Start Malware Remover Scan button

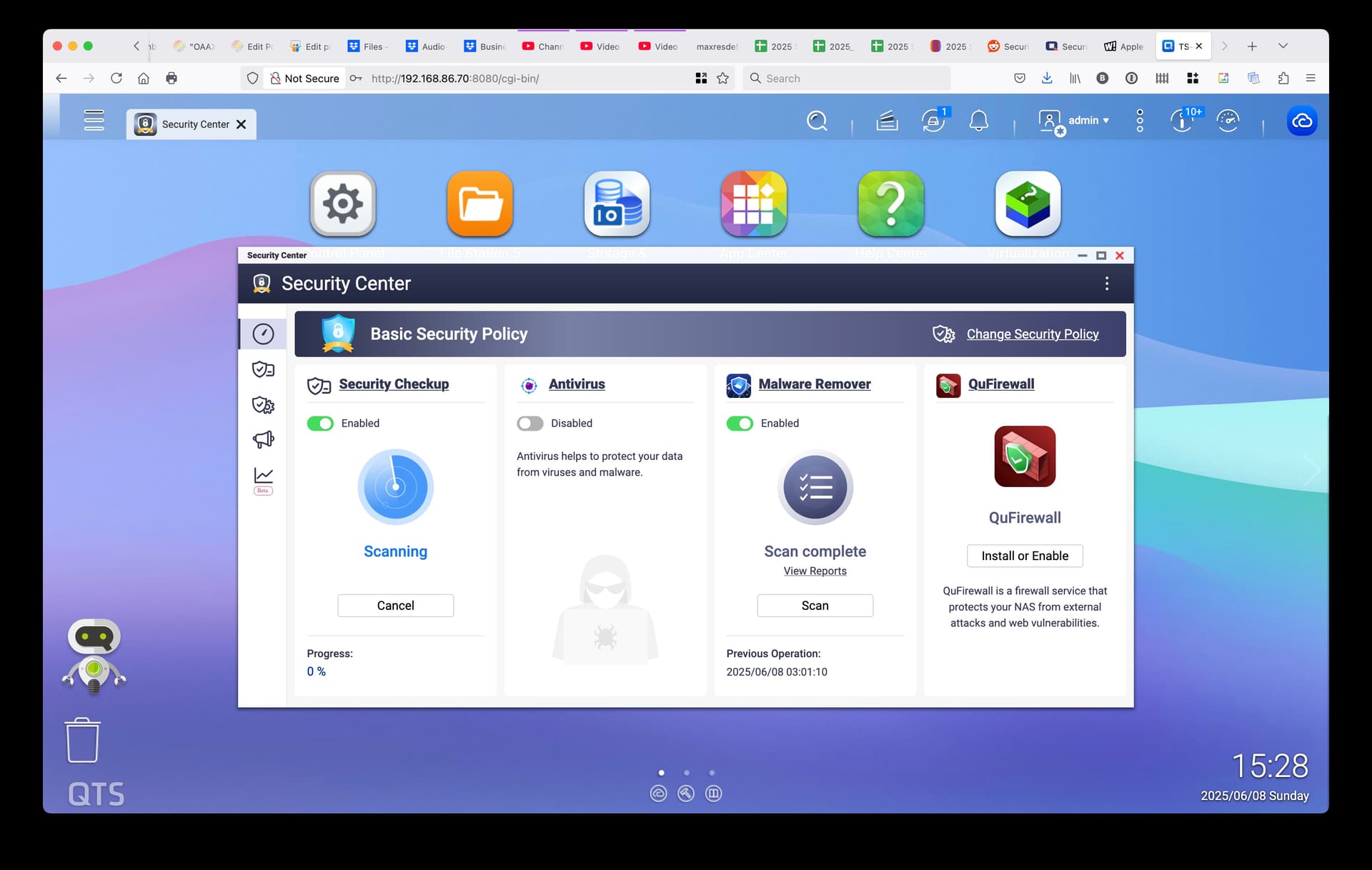815,606
